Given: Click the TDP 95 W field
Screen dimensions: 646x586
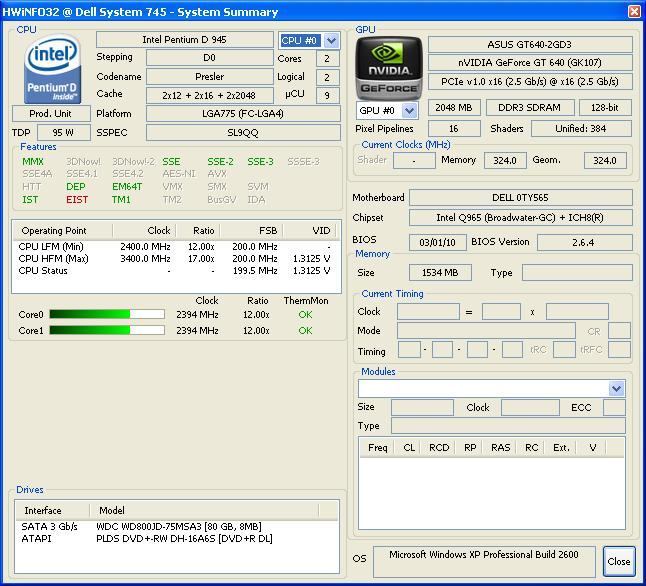Looking at the screenshot, I should 63,133.
